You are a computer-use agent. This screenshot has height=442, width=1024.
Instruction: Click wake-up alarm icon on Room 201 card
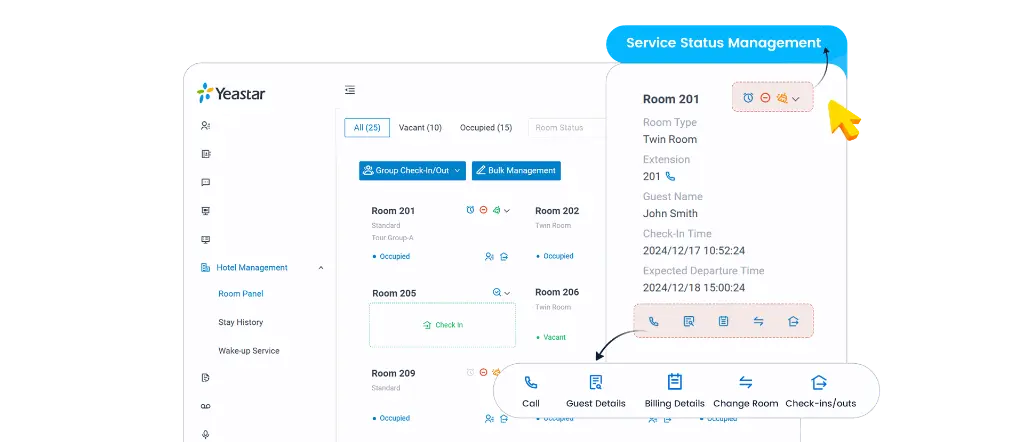pos(470,210)
